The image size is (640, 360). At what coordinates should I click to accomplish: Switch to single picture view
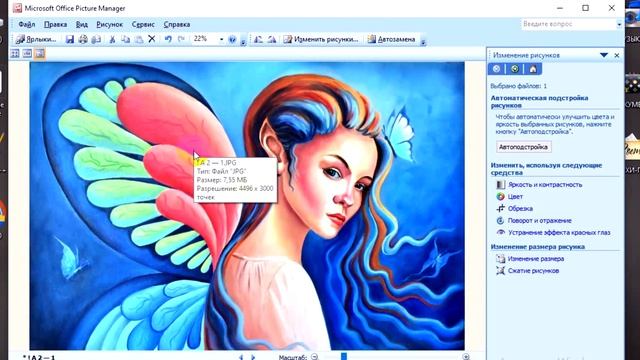[x=40, y=53]
